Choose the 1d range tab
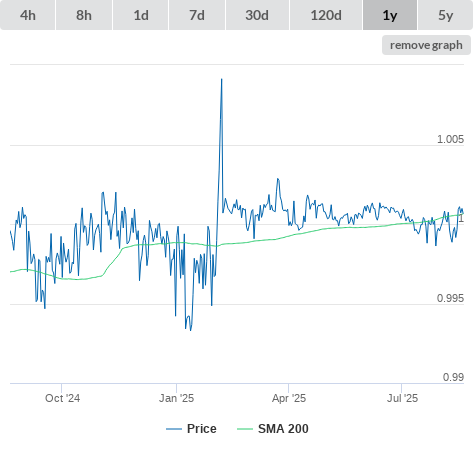 tap(141, 15)
